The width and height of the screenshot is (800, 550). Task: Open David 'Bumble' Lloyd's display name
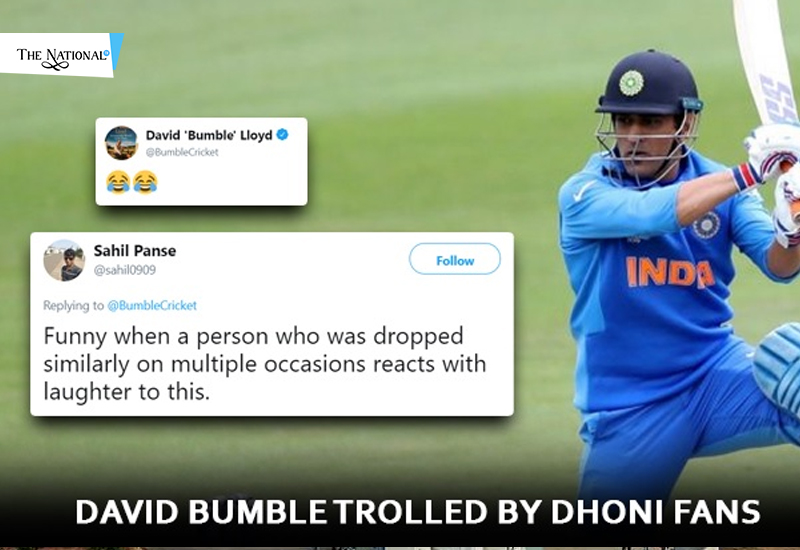(x=209, y=135)
